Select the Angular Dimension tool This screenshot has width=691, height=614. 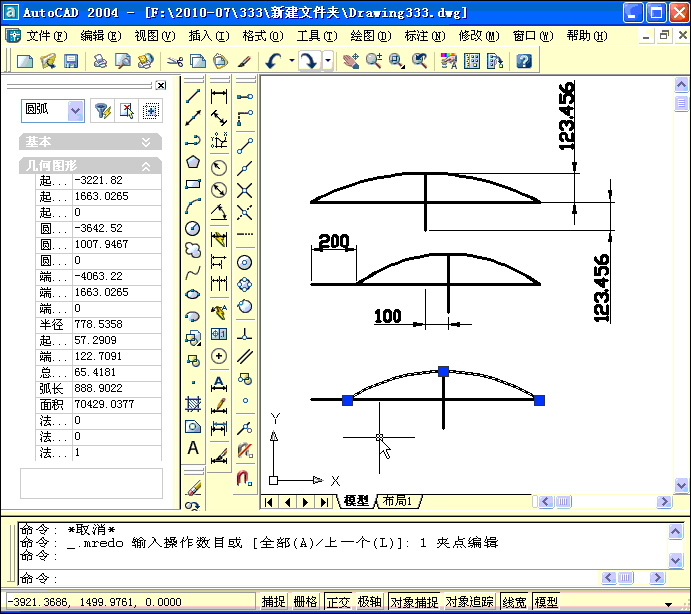point(219,212)
